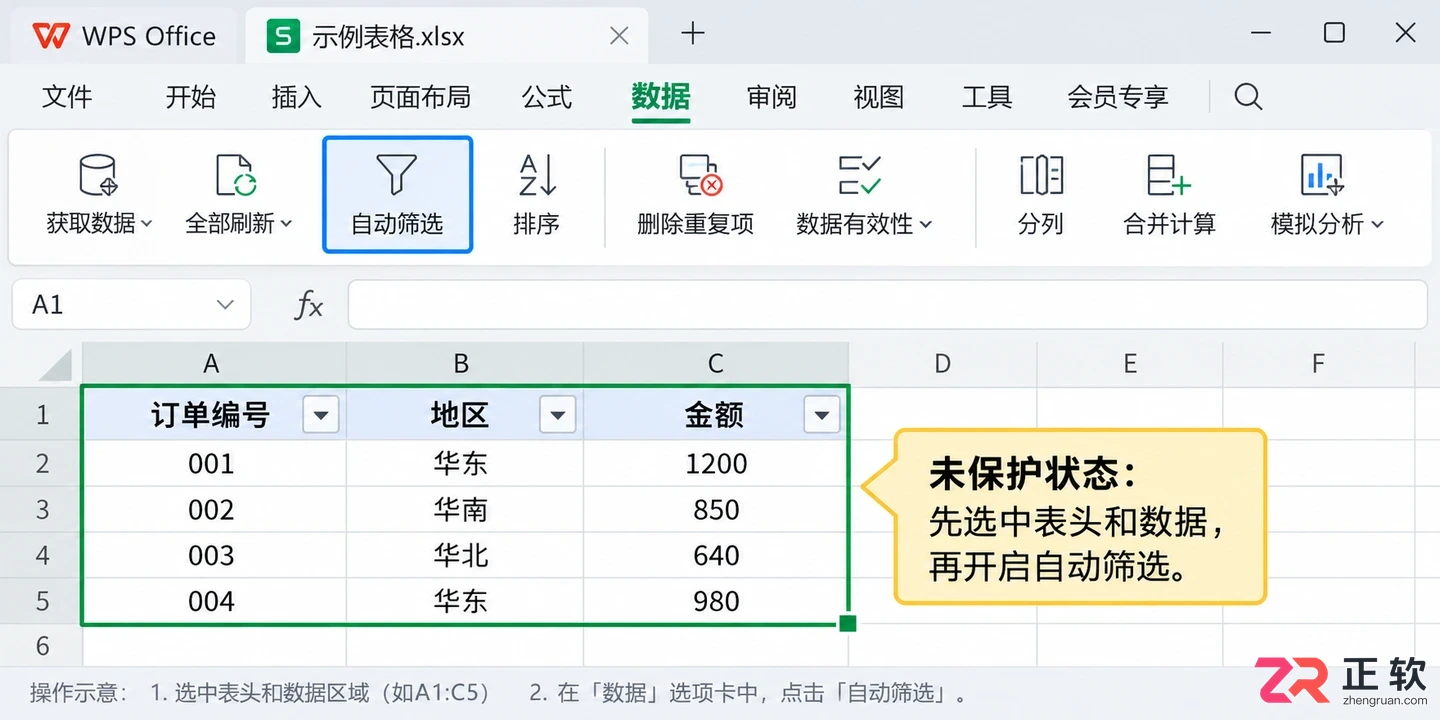The height and width of the screenshot is (720, 1440).
Task: Click the cell containing 华北
Action: pos(465,556)
